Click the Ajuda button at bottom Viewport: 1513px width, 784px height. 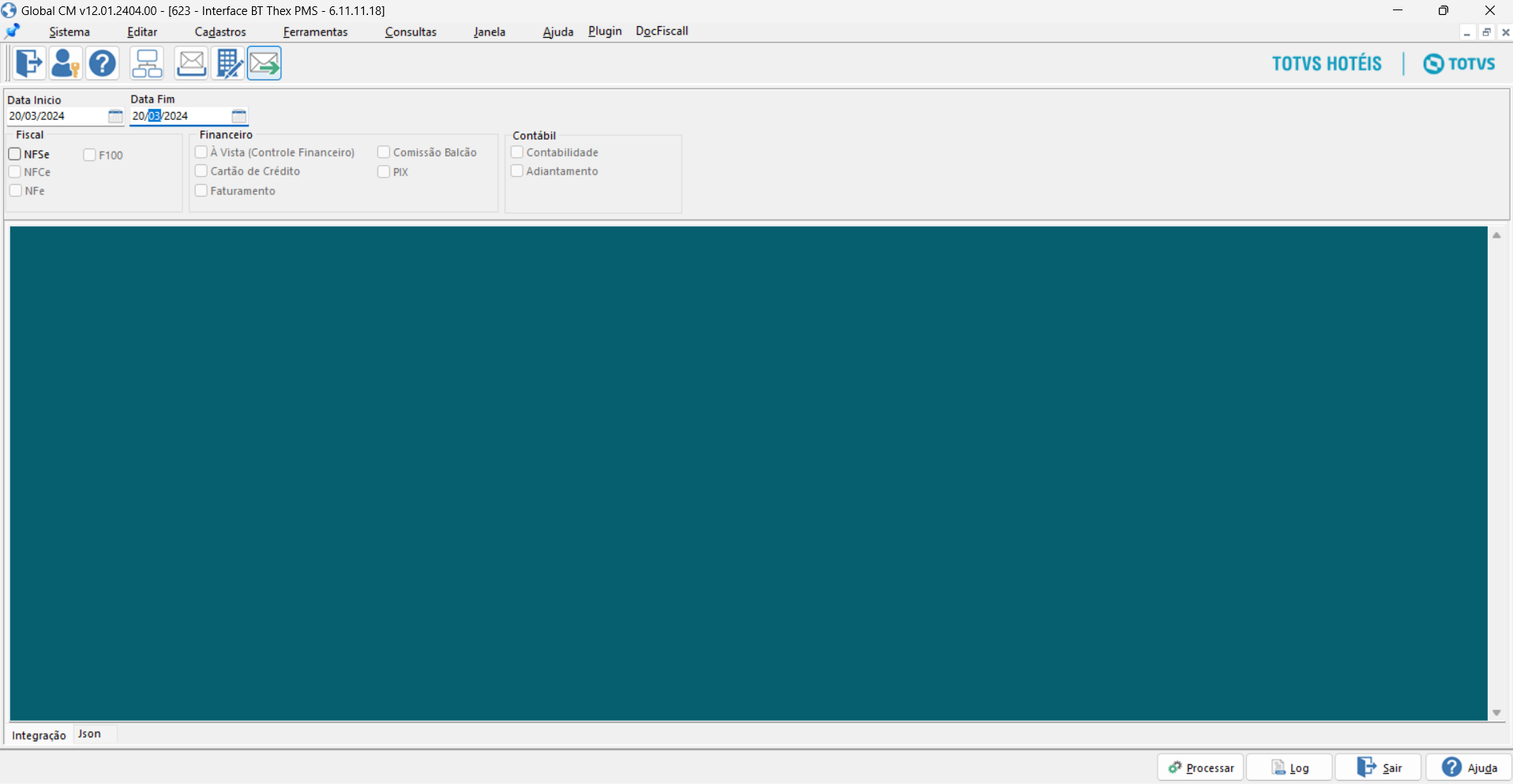[1469, 767]
